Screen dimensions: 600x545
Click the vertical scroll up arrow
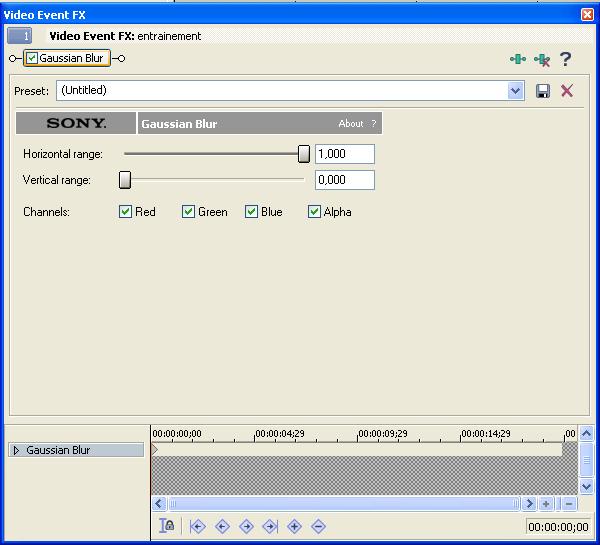(587, 434)
